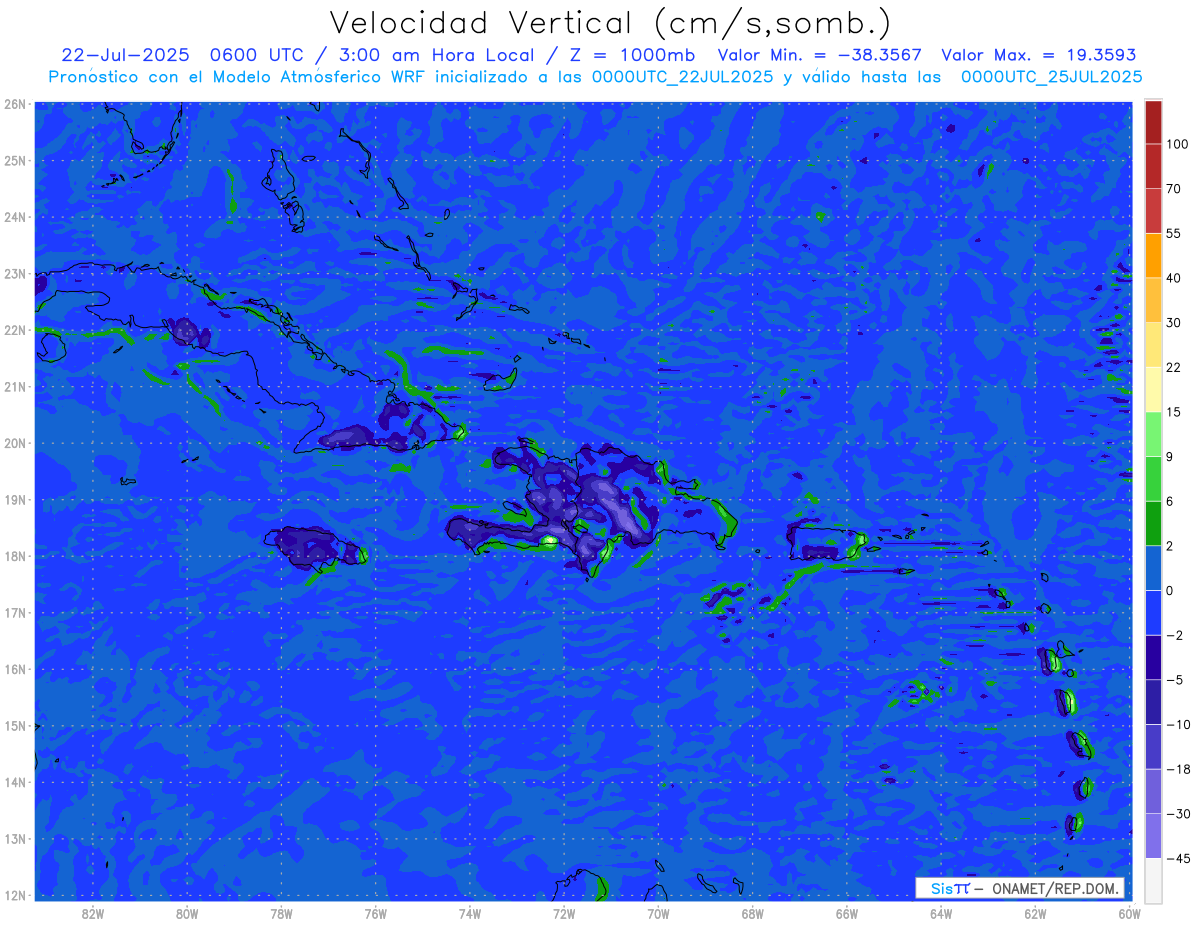Click the word 'Pronóstico' in the subtitle
This screenshot has height=927, width=1200.
click(x=97, y=76)
